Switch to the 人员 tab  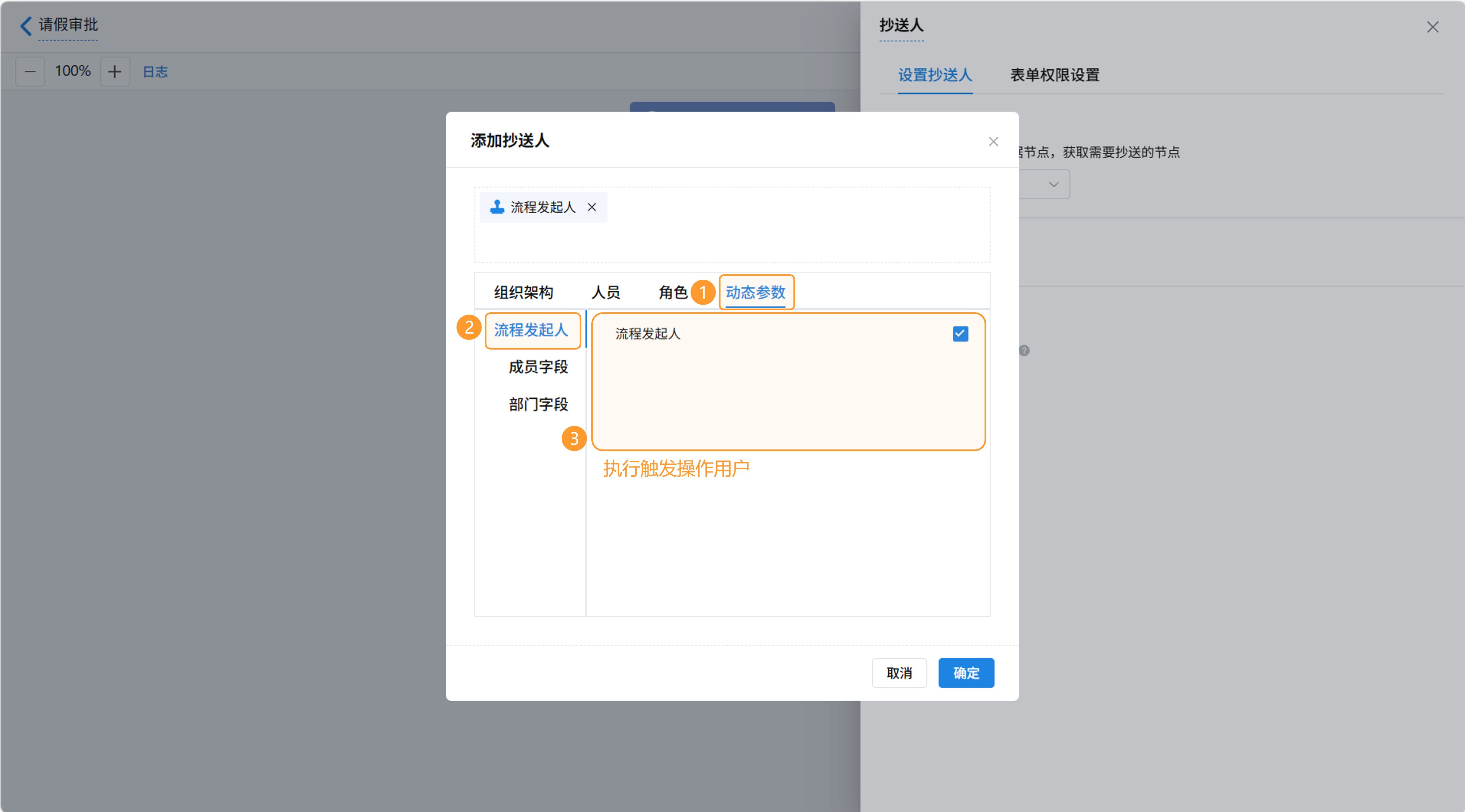click(606, 292)
